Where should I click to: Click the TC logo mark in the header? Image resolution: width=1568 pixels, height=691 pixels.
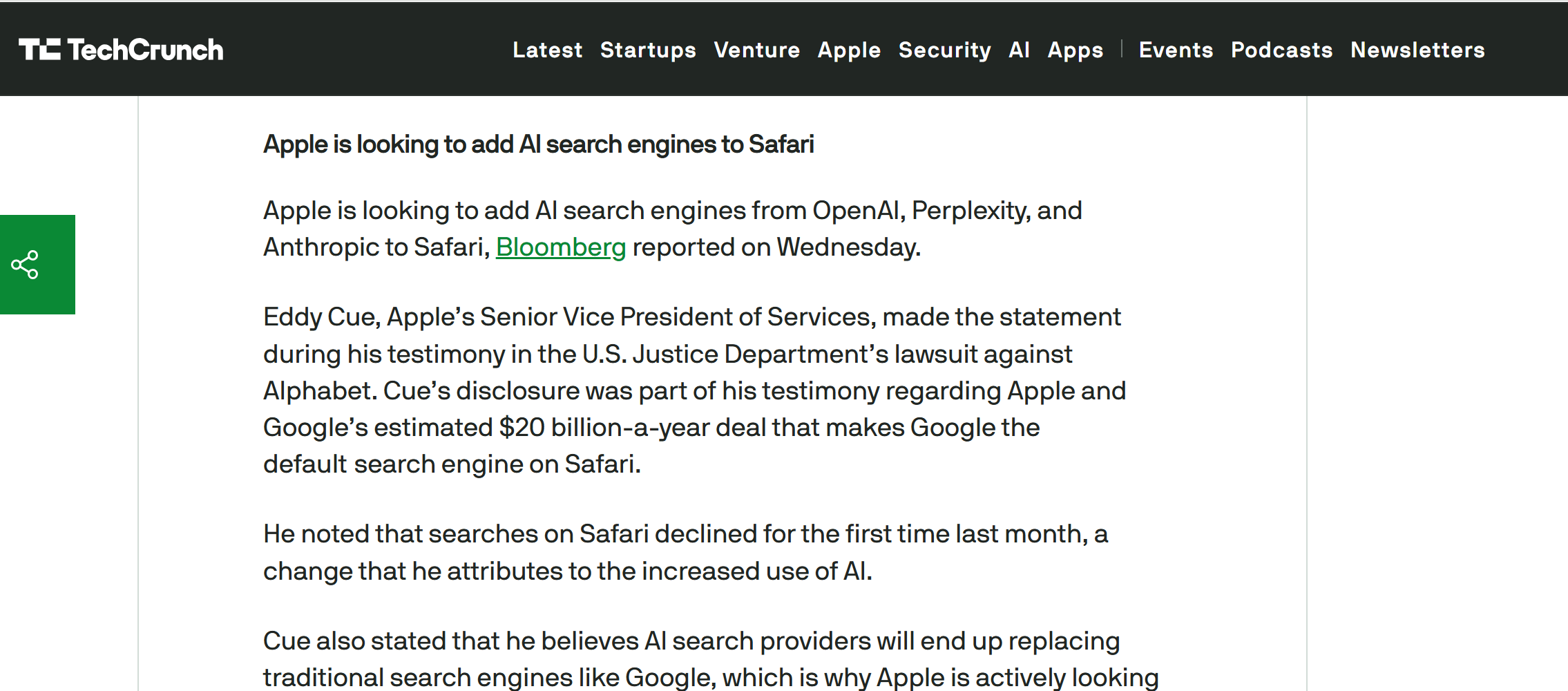pyautogui.click(x=39, y=50)
